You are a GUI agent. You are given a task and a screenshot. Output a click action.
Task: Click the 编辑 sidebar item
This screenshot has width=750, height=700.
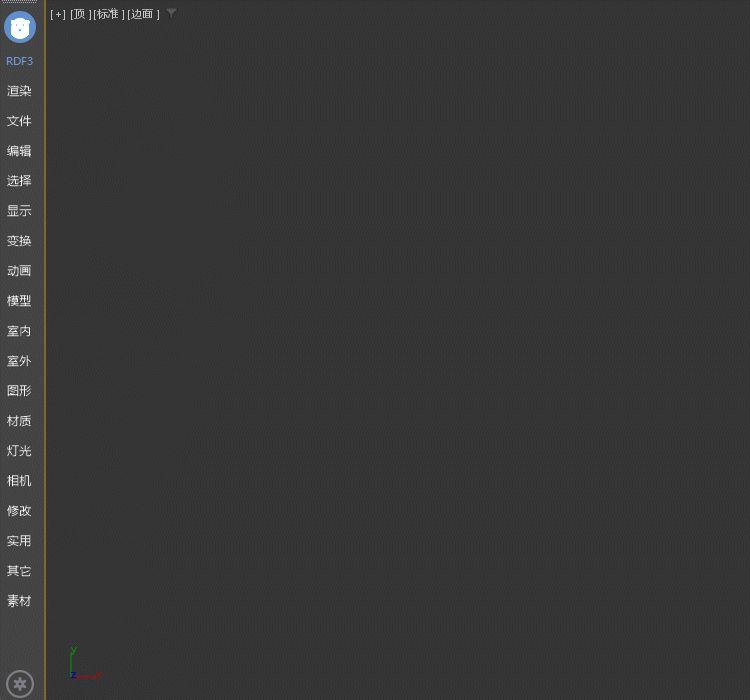coord(20,151)
